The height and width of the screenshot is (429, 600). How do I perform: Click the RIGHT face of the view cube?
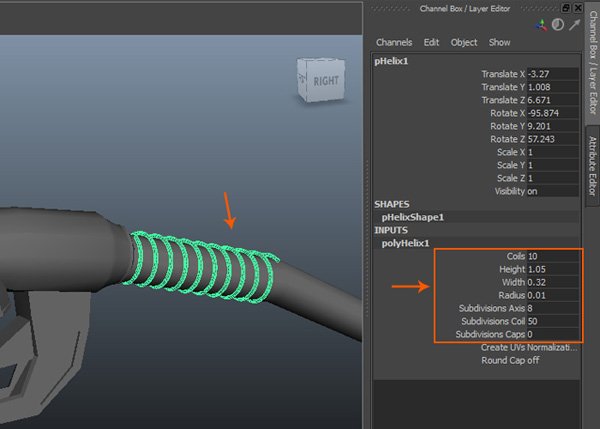tap(326, 81)
